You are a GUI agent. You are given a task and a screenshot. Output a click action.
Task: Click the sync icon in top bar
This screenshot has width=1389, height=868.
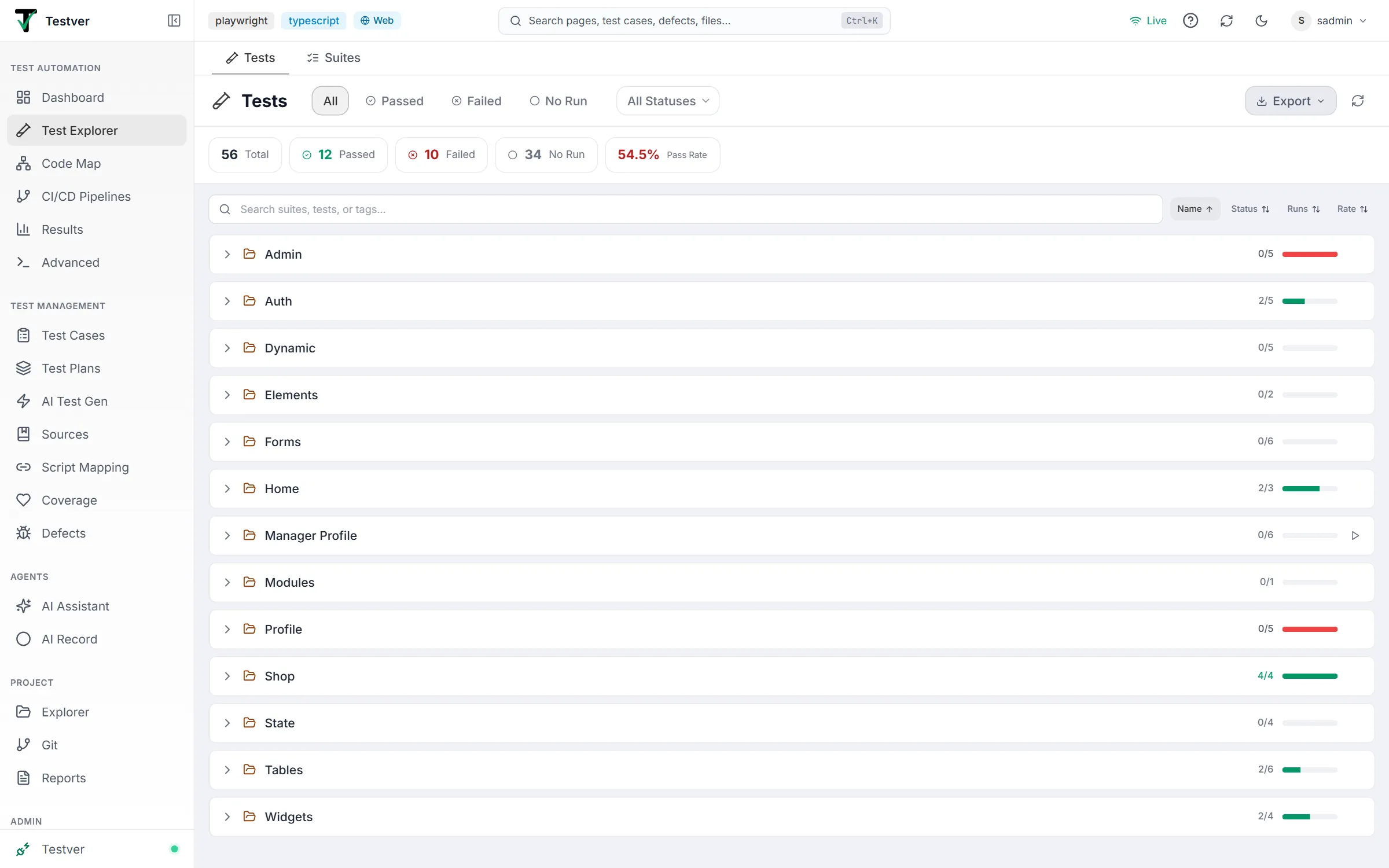tap(1226, 21)
